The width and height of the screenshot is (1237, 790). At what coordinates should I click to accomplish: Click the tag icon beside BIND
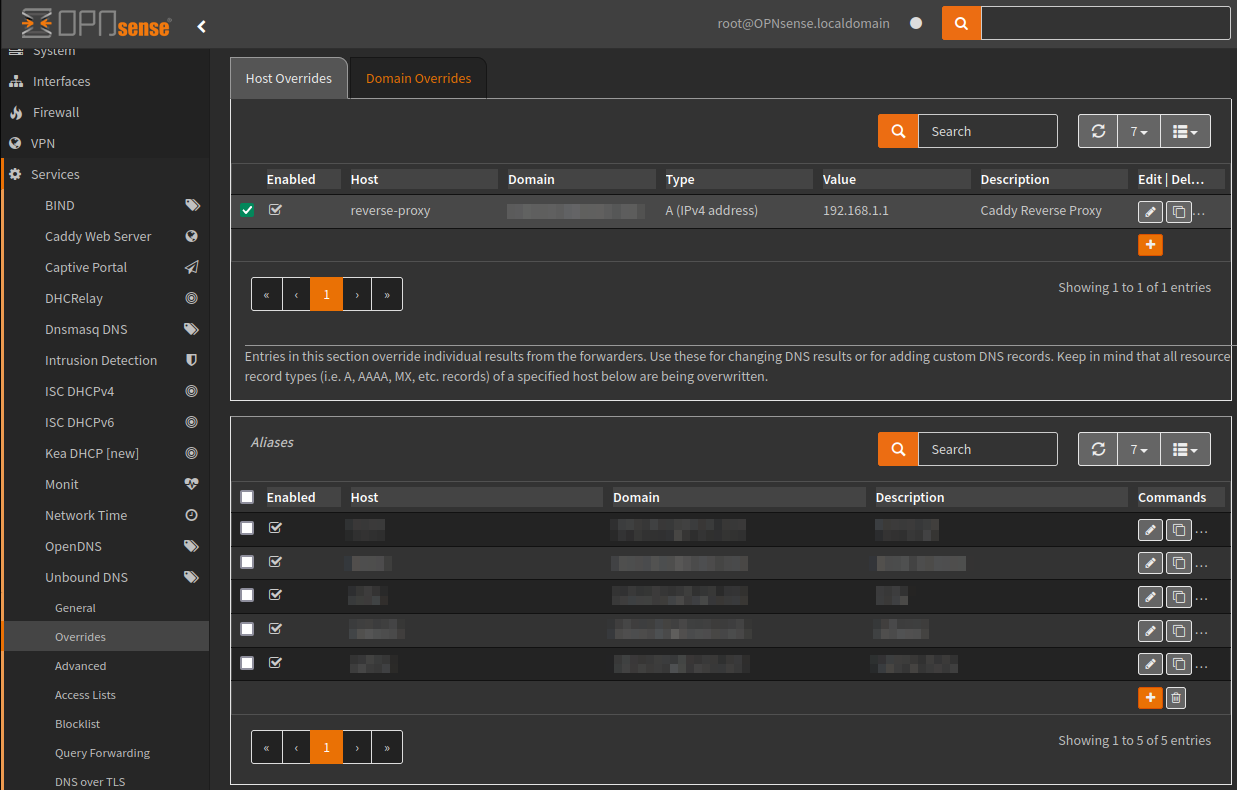[x=192, y=205]
